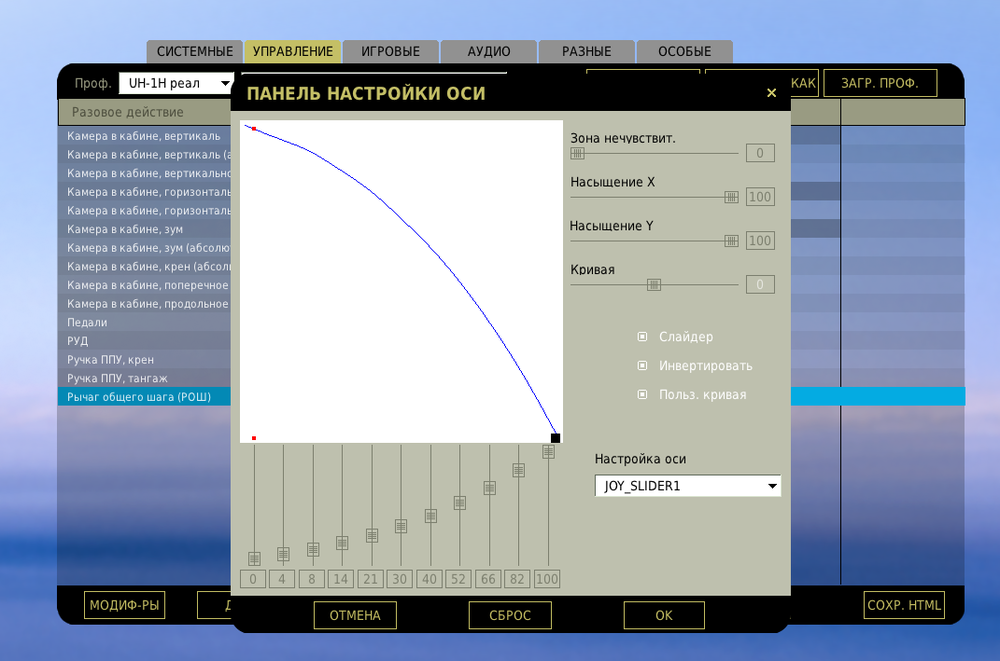Screen dimensions: 1000x661
Task: Click the СОХР. HTML button
Action: click(904, 605)
